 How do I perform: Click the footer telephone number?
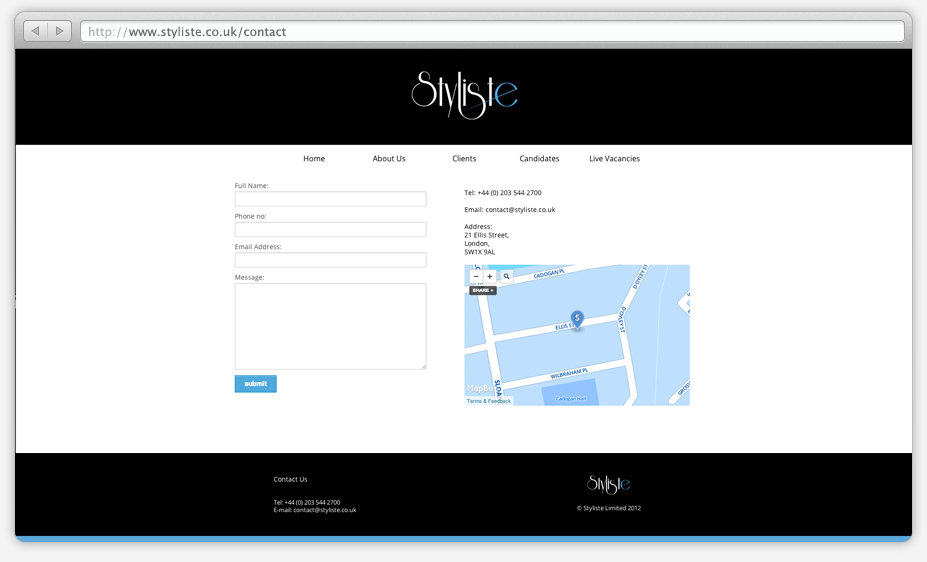pos(307,502)
